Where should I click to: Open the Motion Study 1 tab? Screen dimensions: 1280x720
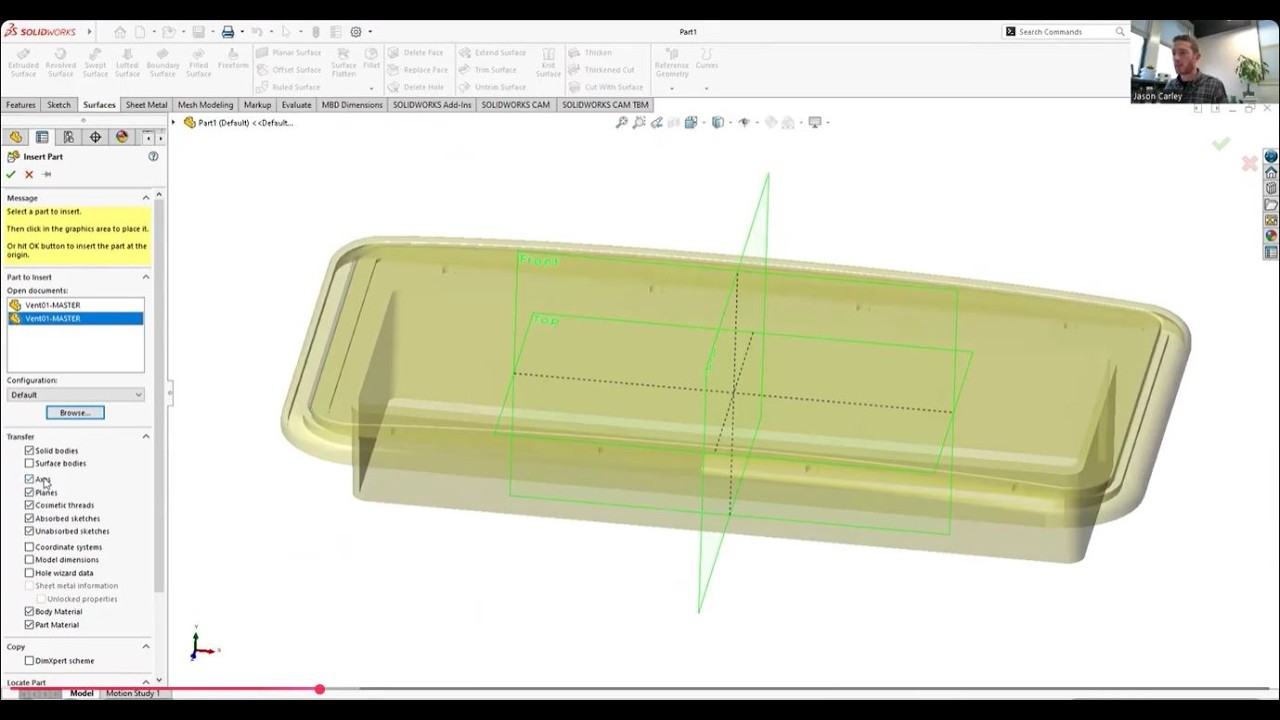[x=132, y=693]
